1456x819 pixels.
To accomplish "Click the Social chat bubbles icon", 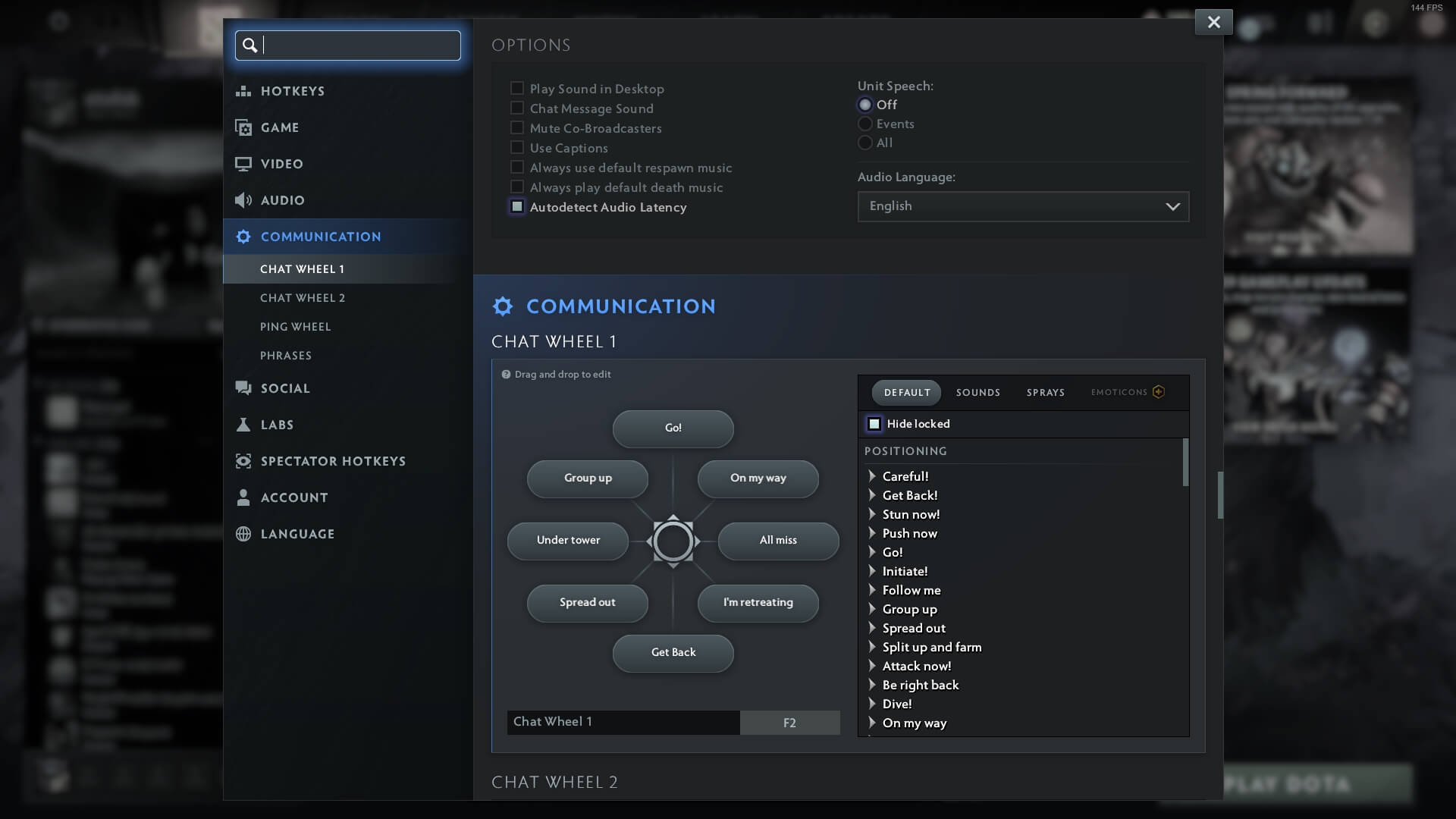I will pos(243,388).
